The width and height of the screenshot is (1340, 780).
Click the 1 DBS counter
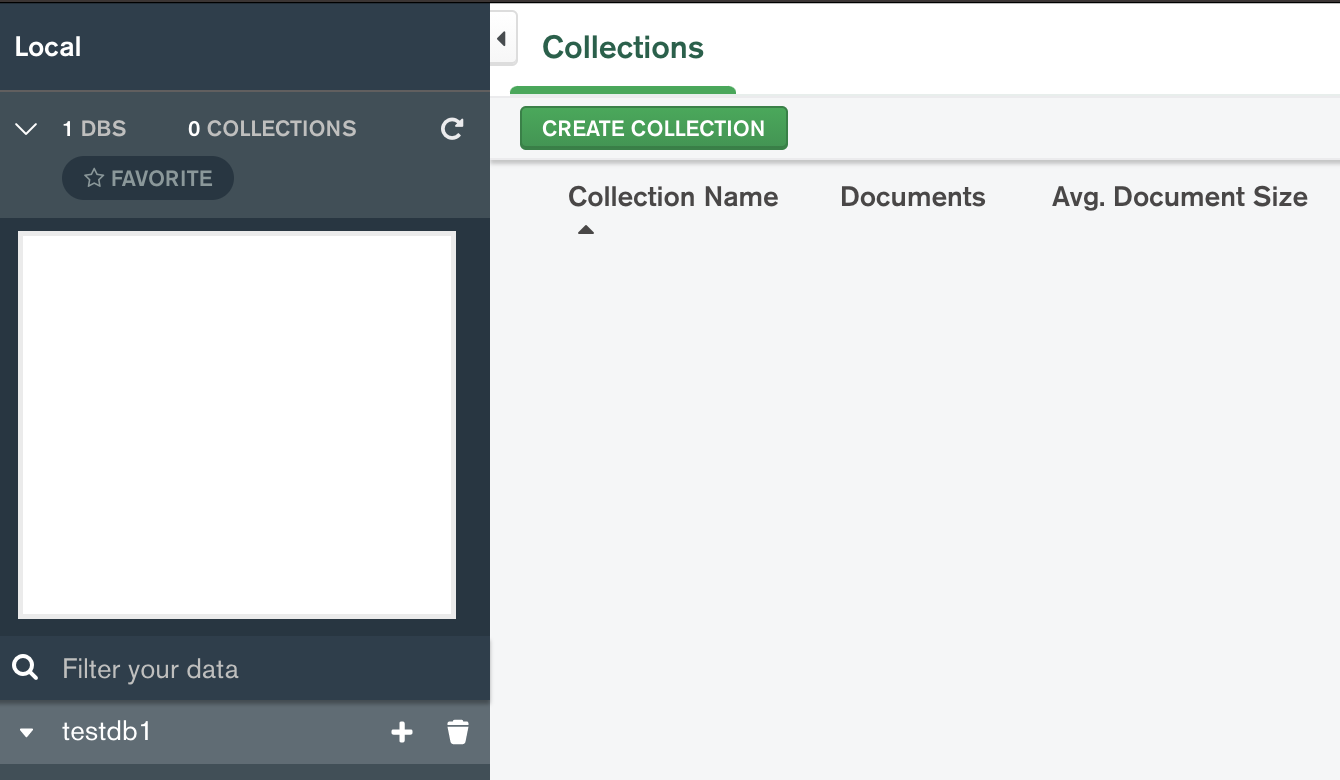[x=94, y=129]
